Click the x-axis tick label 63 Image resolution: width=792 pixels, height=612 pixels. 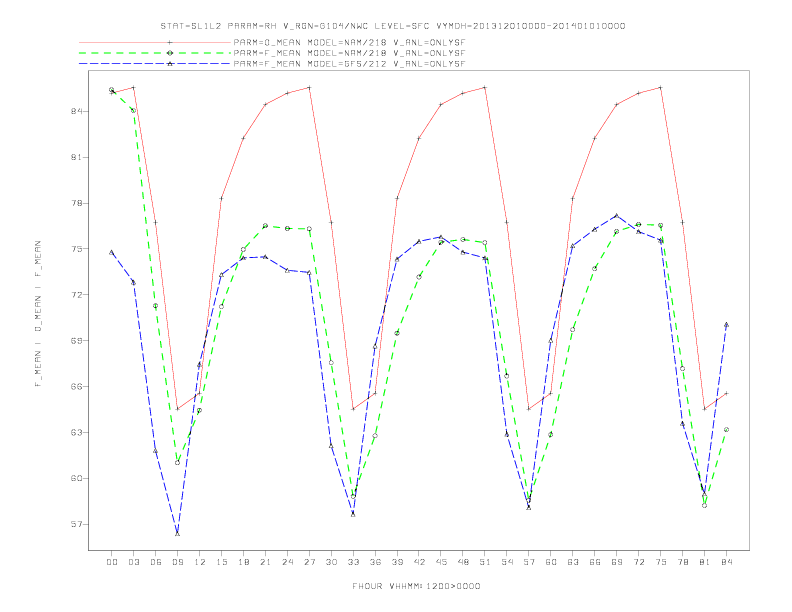(573, 562)
